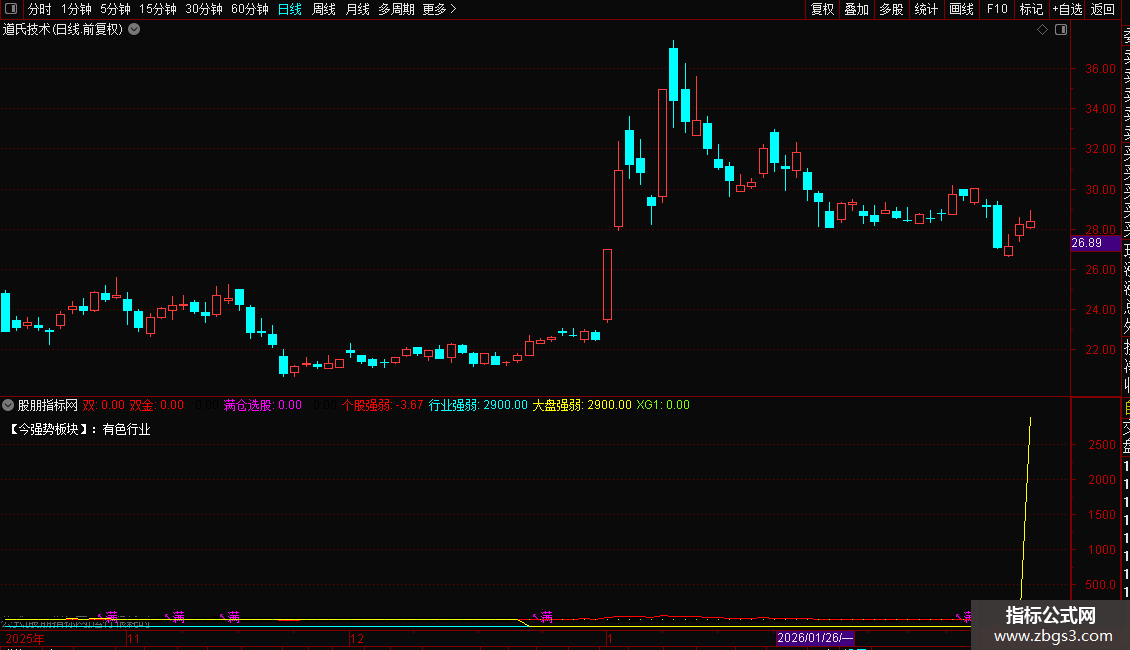Image resolution: width=1130 pixels, height=650 pixels.
Task: Click the 个股强弱: -3.67 value
Action: pos(382,405)
